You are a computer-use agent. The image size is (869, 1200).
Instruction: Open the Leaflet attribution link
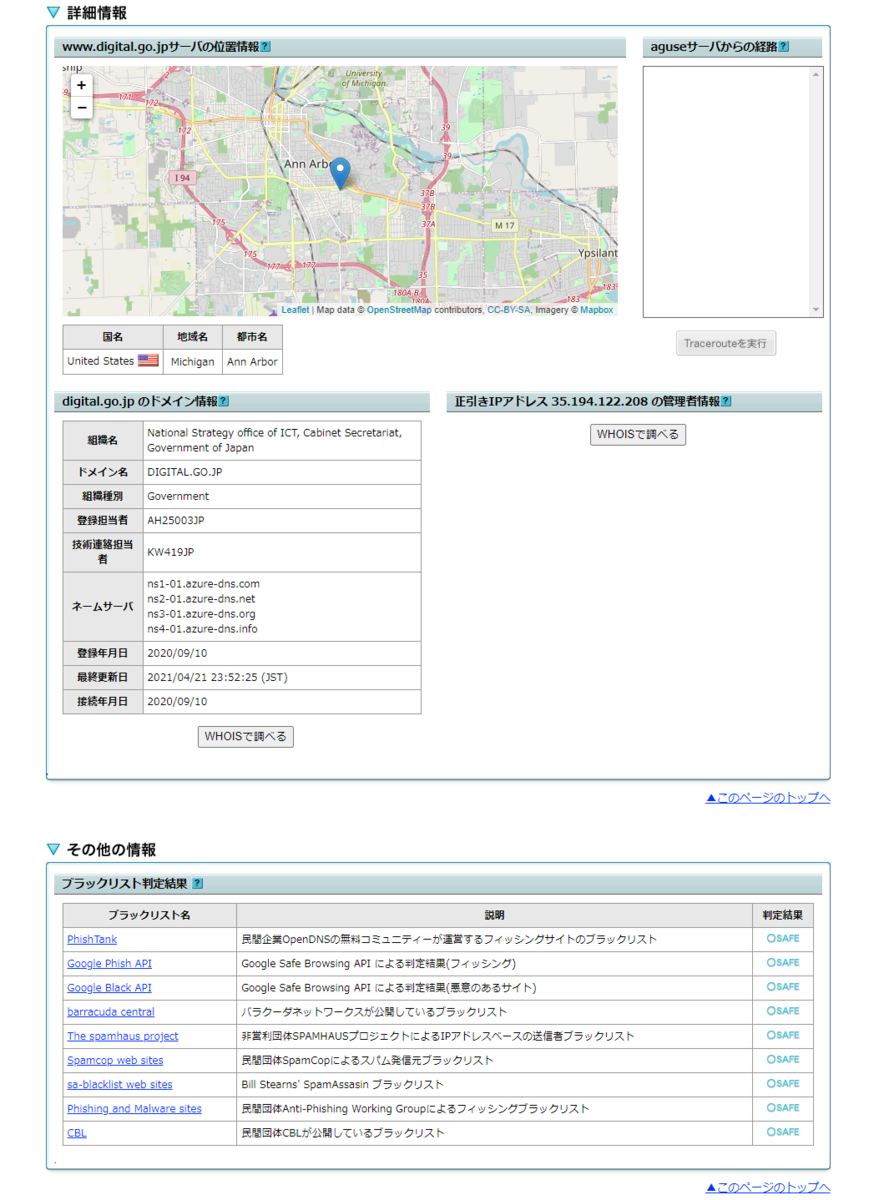pos(295,310)
